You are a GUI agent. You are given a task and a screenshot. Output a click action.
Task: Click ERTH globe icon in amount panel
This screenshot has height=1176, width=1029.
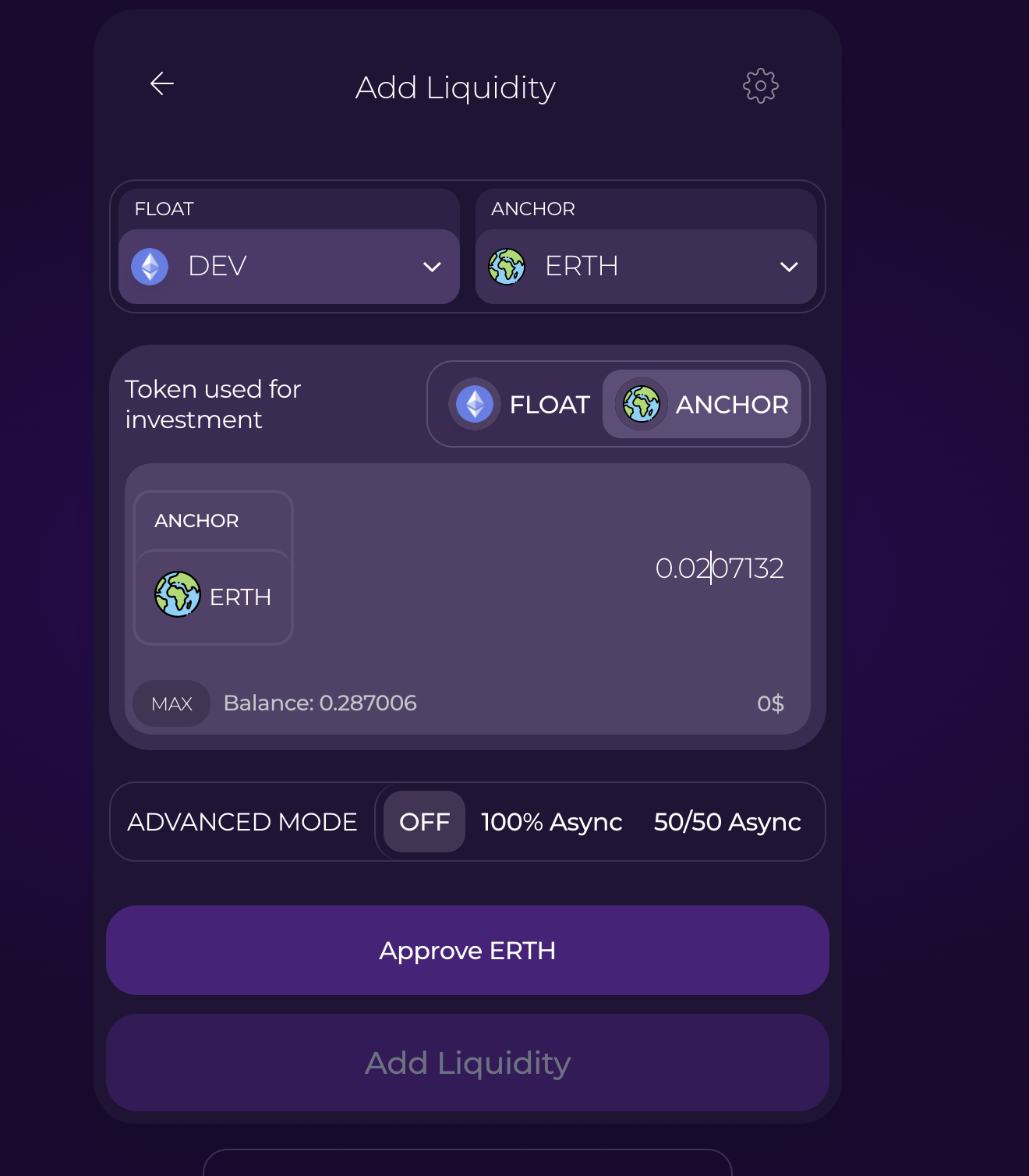coord(178,595)
